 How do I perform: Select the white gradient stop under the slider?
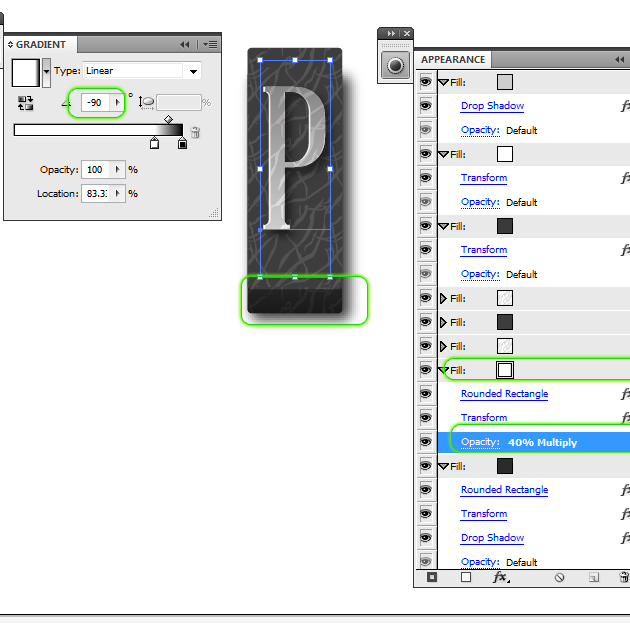click(x=154, y=143)
